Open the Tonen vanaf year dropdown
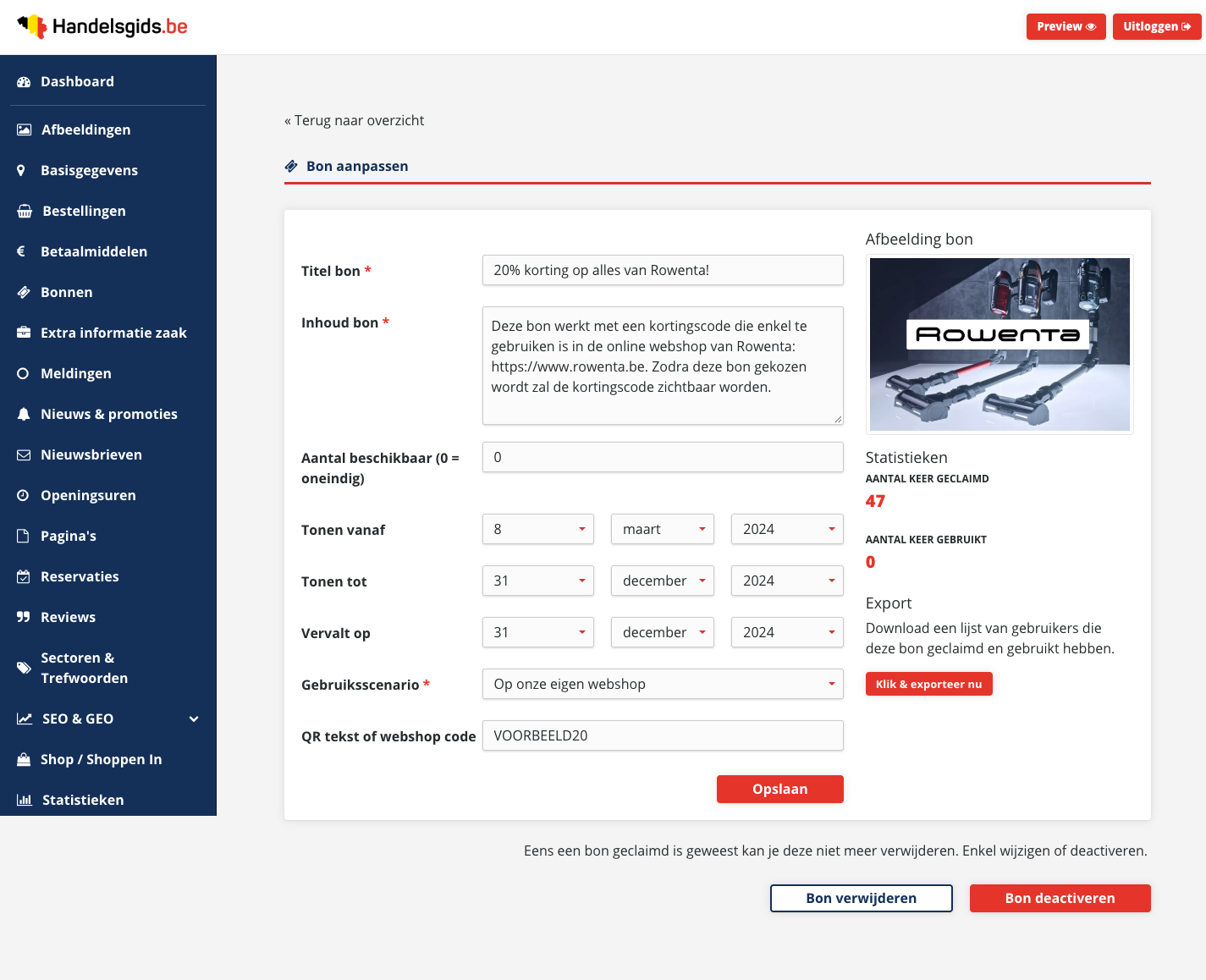The width and height of the screenshot is (1206, 980). (x=787, y=529)
